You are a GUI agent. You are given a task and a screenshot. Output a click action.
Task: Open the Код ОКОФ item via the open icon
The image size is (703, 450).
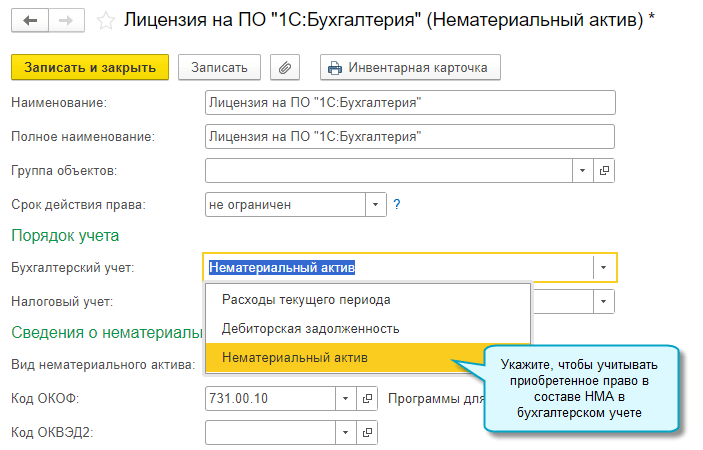tap(369, 397)
